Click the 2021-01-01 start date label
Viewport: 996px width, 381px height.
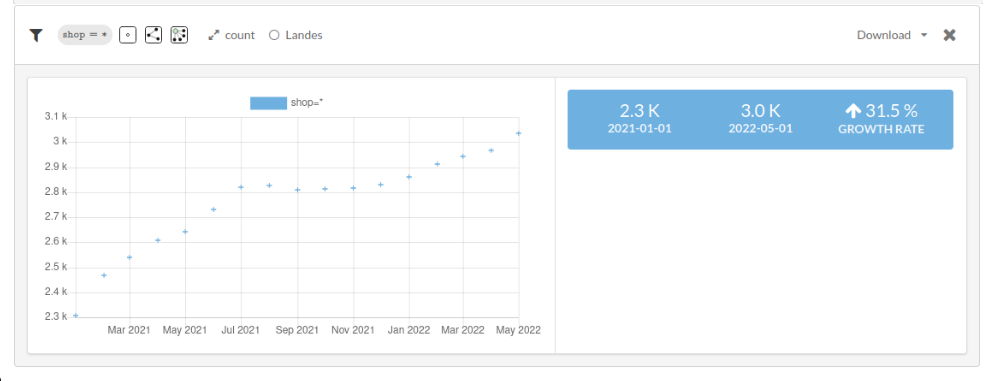tap(640, 128)
